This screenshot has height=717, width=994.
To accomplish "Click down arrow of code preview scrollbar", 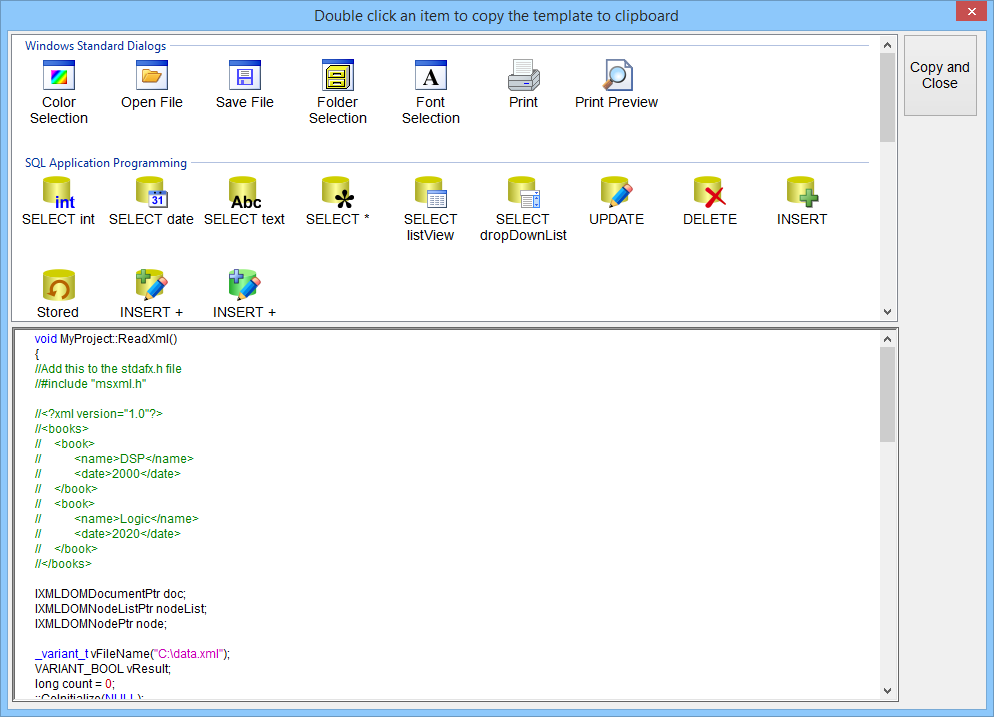I will pyautogui.click(x=888, y=691).
